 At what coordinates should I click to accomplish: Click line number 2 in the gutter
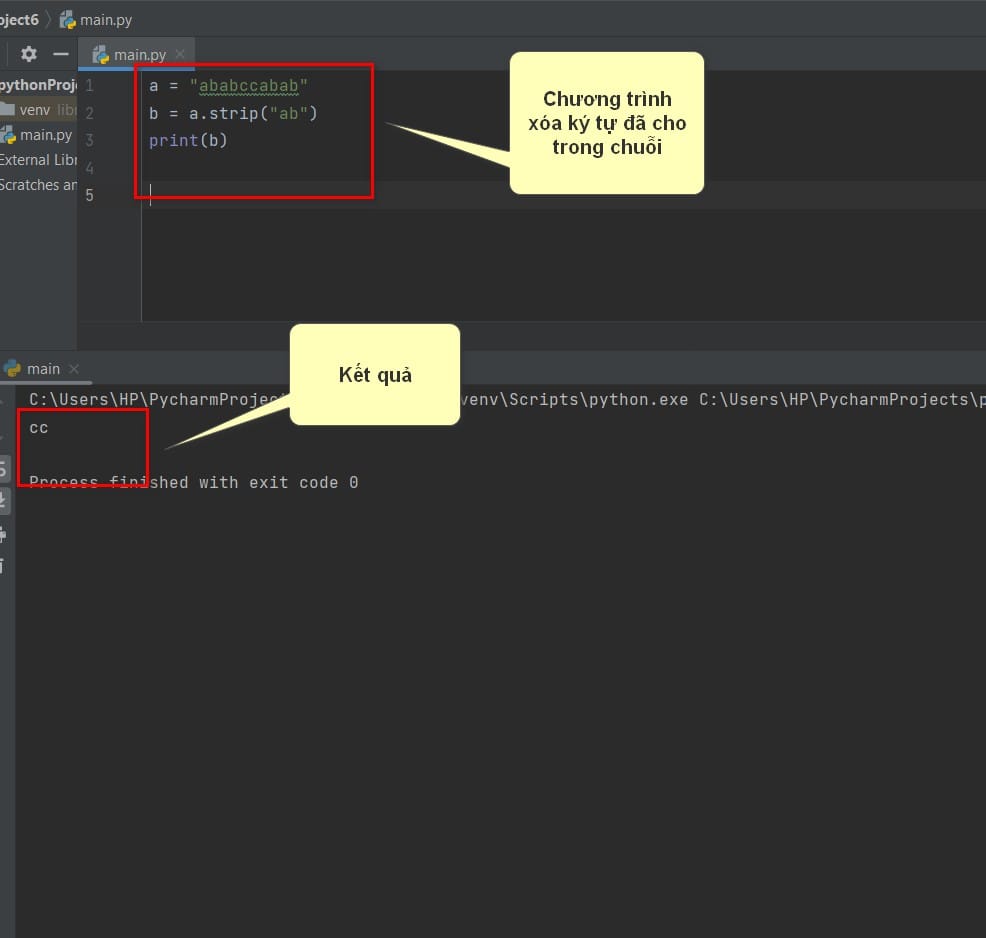coord(90,113)
